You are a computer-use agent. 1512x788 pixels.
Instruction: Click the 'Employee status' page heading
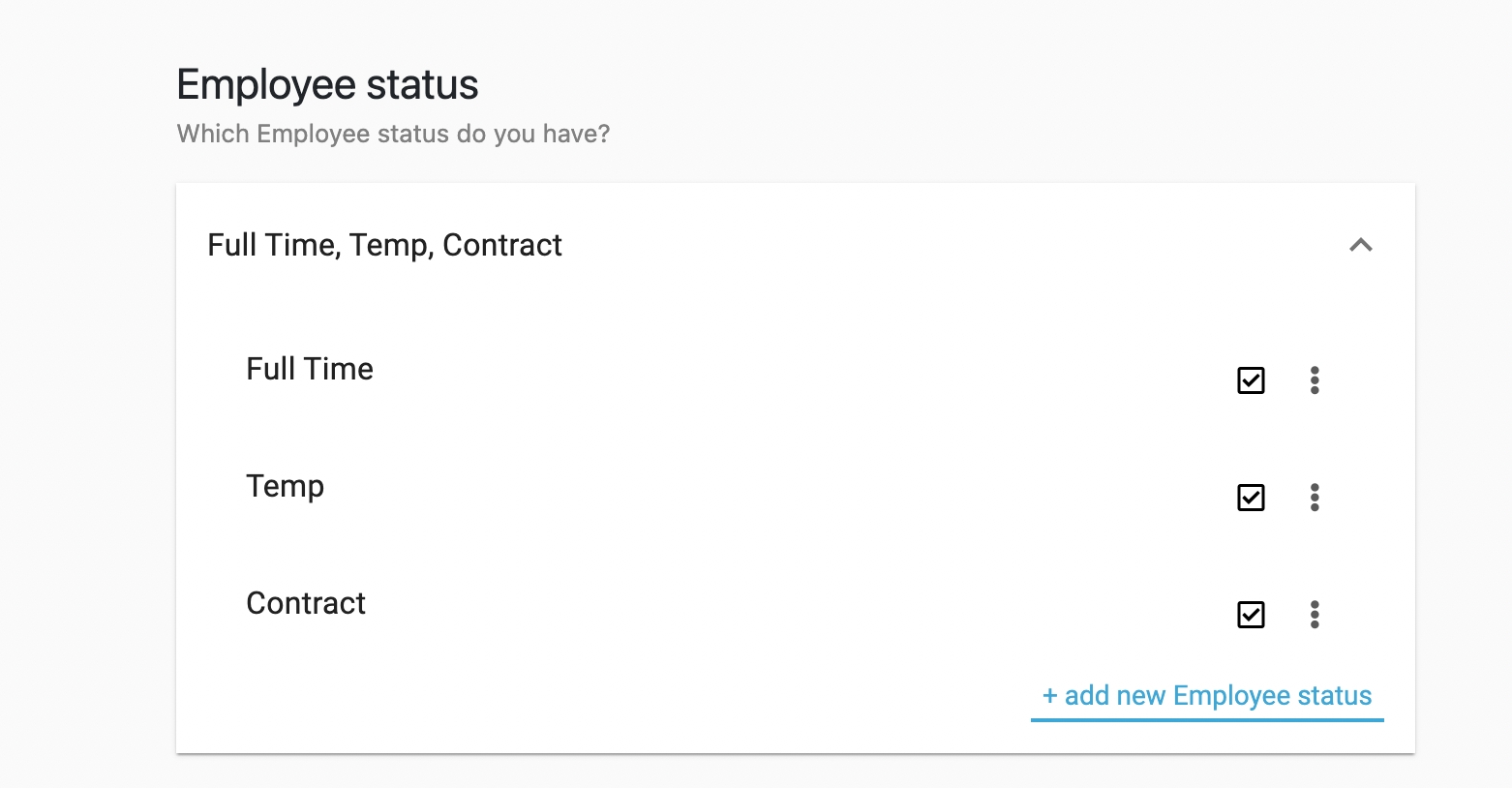pyautogui.click(x=327, y=85)
